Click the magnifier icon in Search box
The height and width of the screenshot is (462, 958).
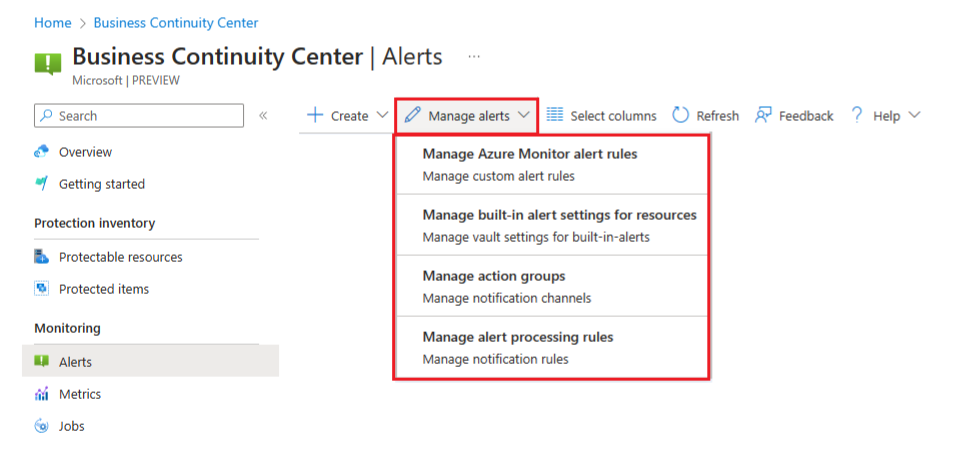click(x=46, y=116)
